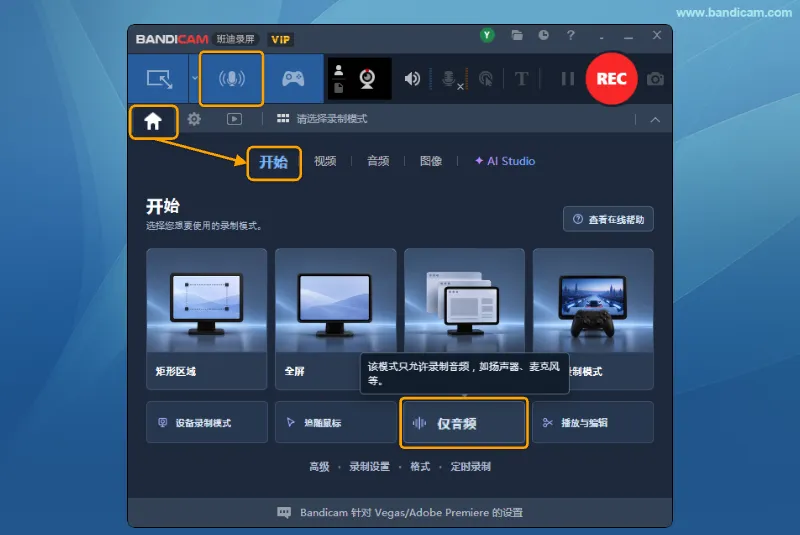This screenshot has height=535, width=800.
Task: Toggle the webcam overlay icon
Action: (367, 79)
